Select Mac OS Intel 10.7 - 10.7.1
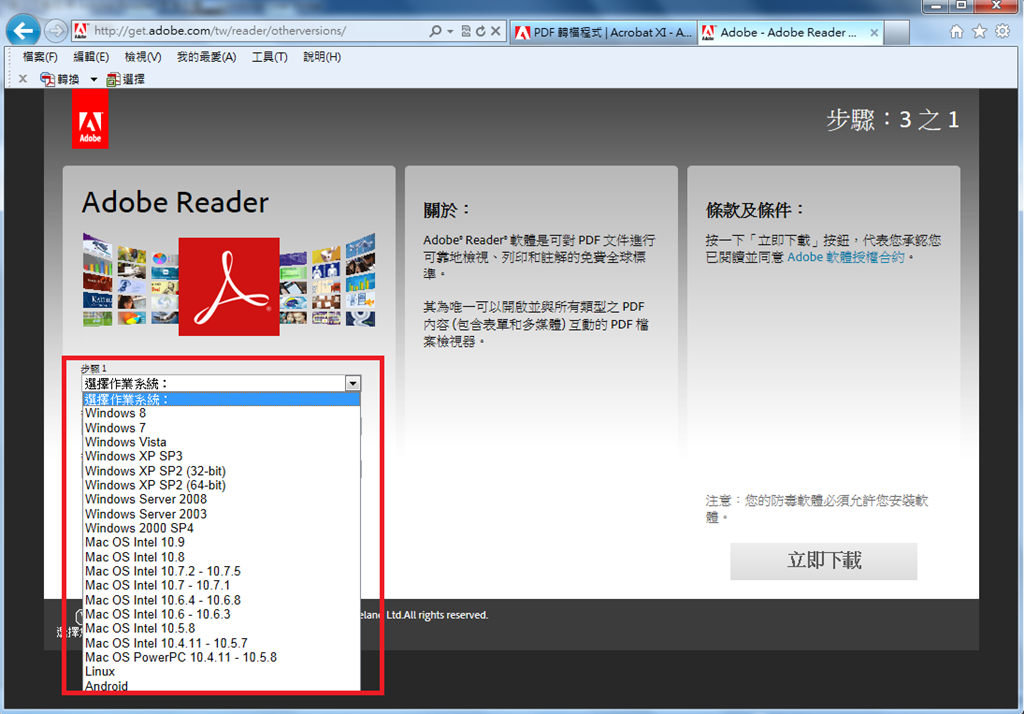This screenshot has width=1024, height=714. pyautogui.click(x=221, y=585)
